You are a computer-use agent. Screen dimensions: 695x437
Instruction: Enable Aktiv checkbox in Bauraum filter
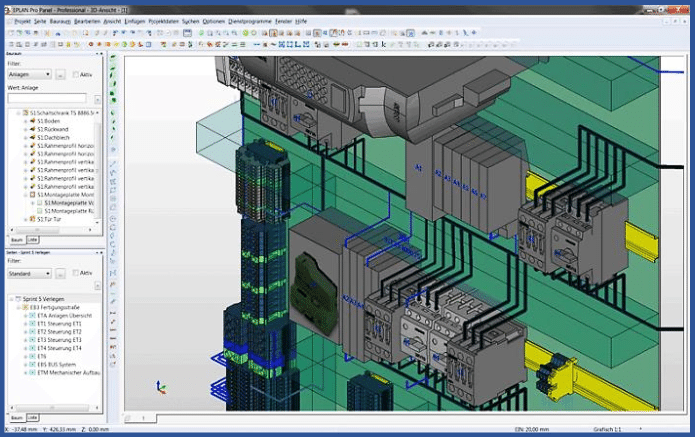[75, 74]
